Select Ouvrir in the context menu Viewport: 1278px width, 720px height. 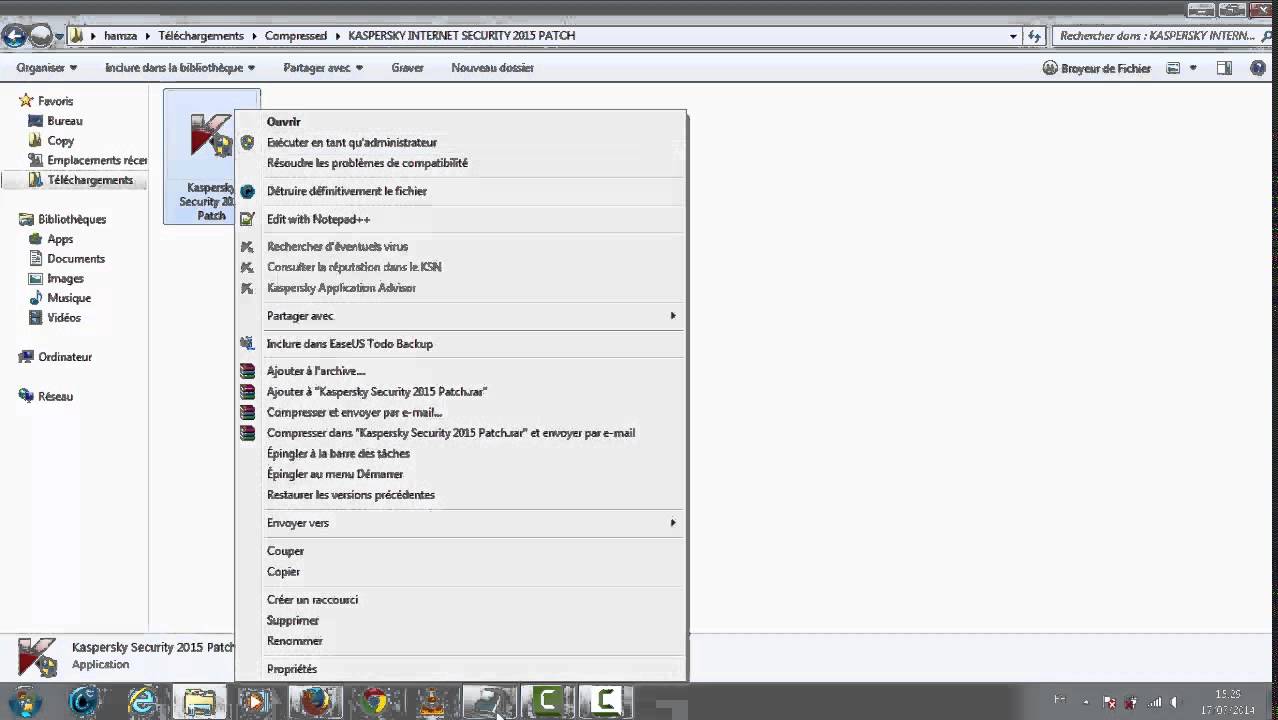(x=283, y=122)
